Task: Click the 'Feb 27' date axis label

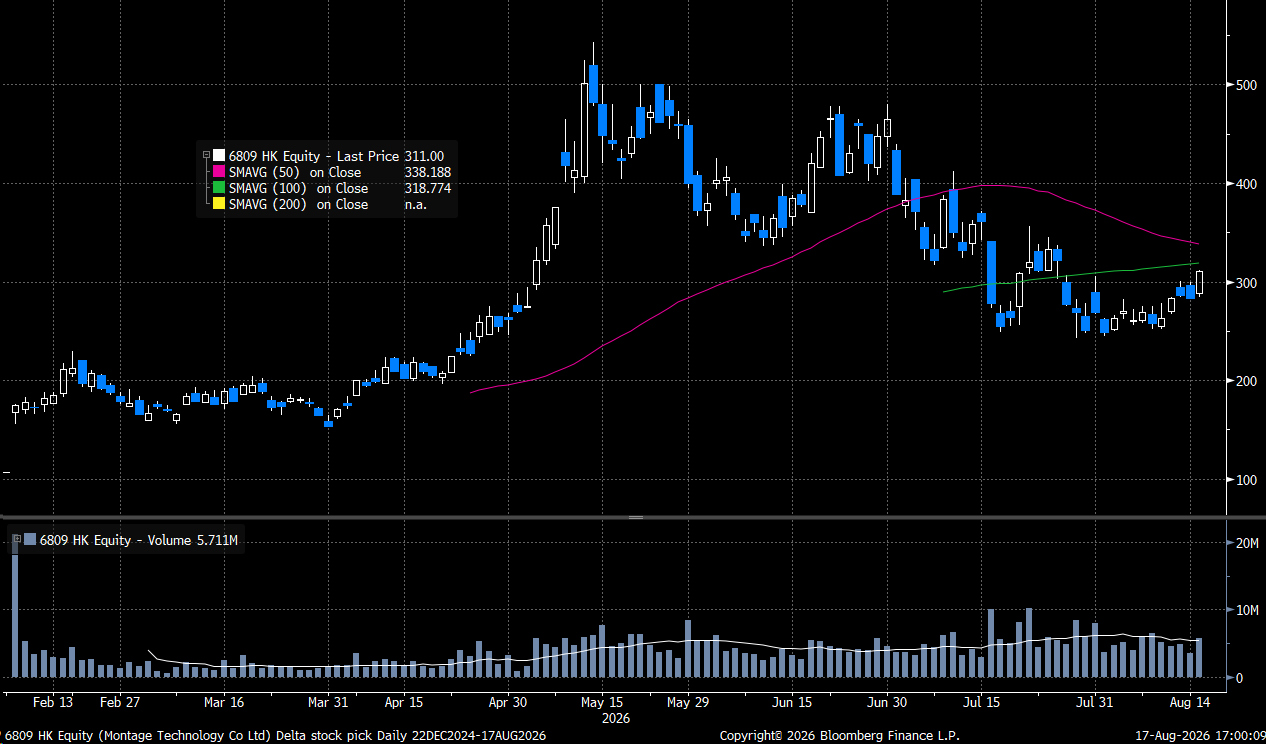Action: 119,702
